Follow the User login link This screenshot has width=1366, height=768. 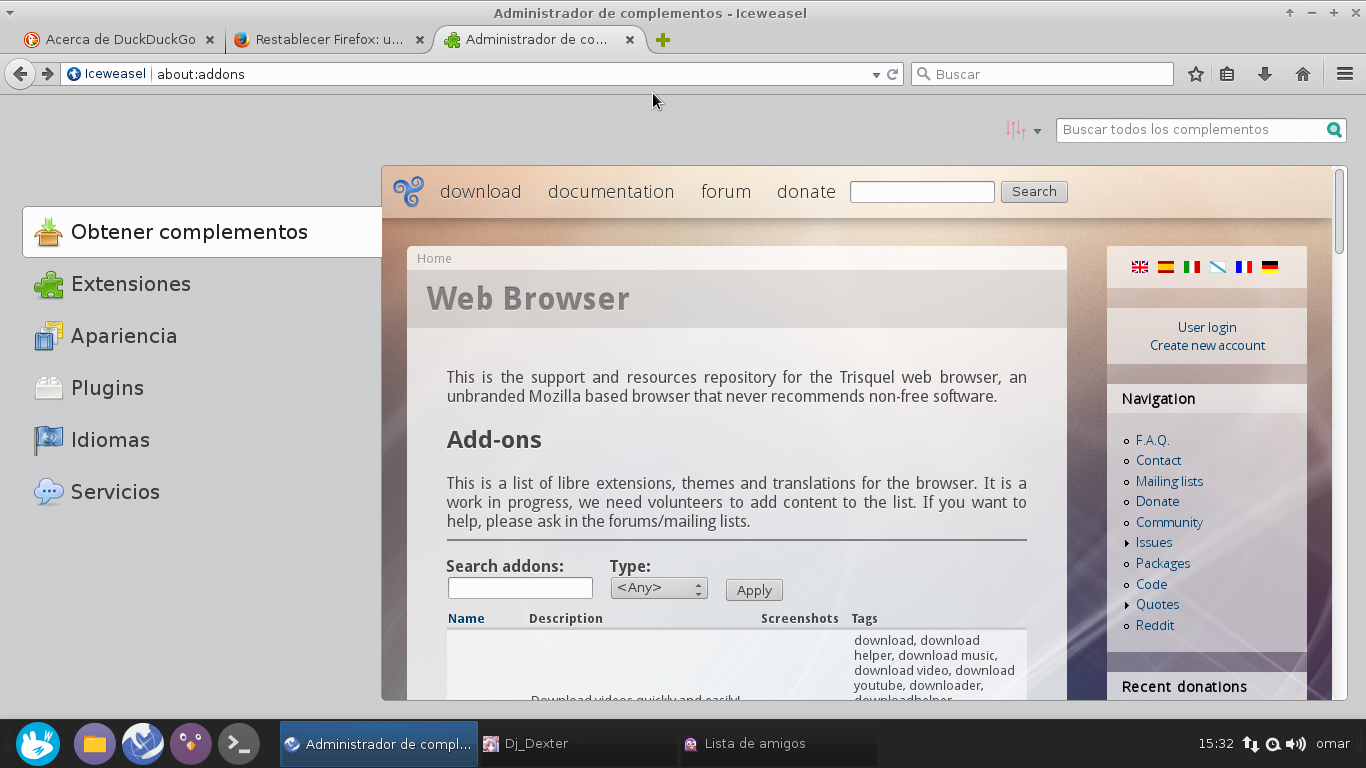[1207, 327]
